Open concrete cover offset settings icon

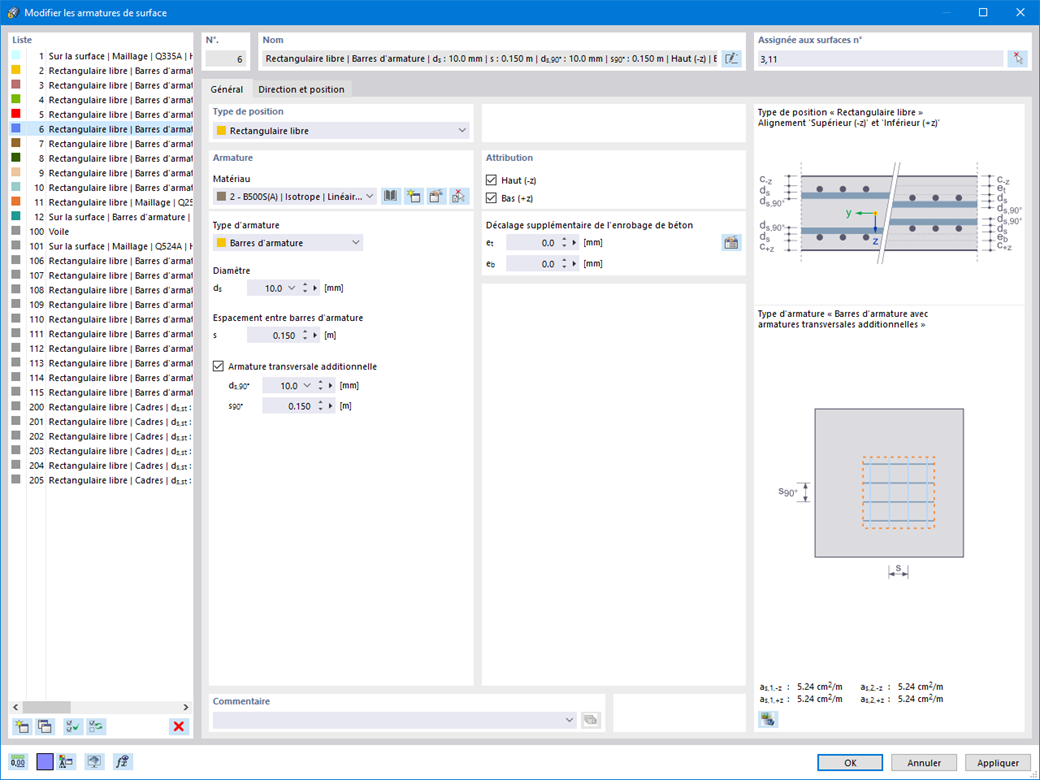coord(731,243)
